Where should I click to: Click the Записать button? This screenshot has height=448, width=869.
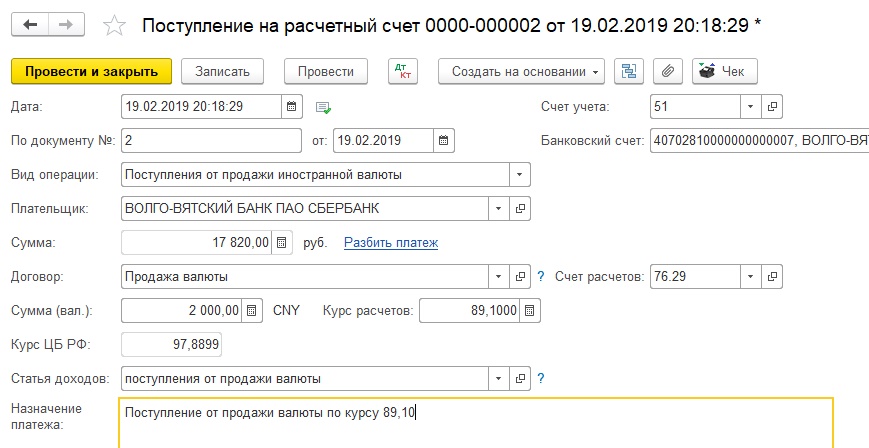(x=229, y=71)
